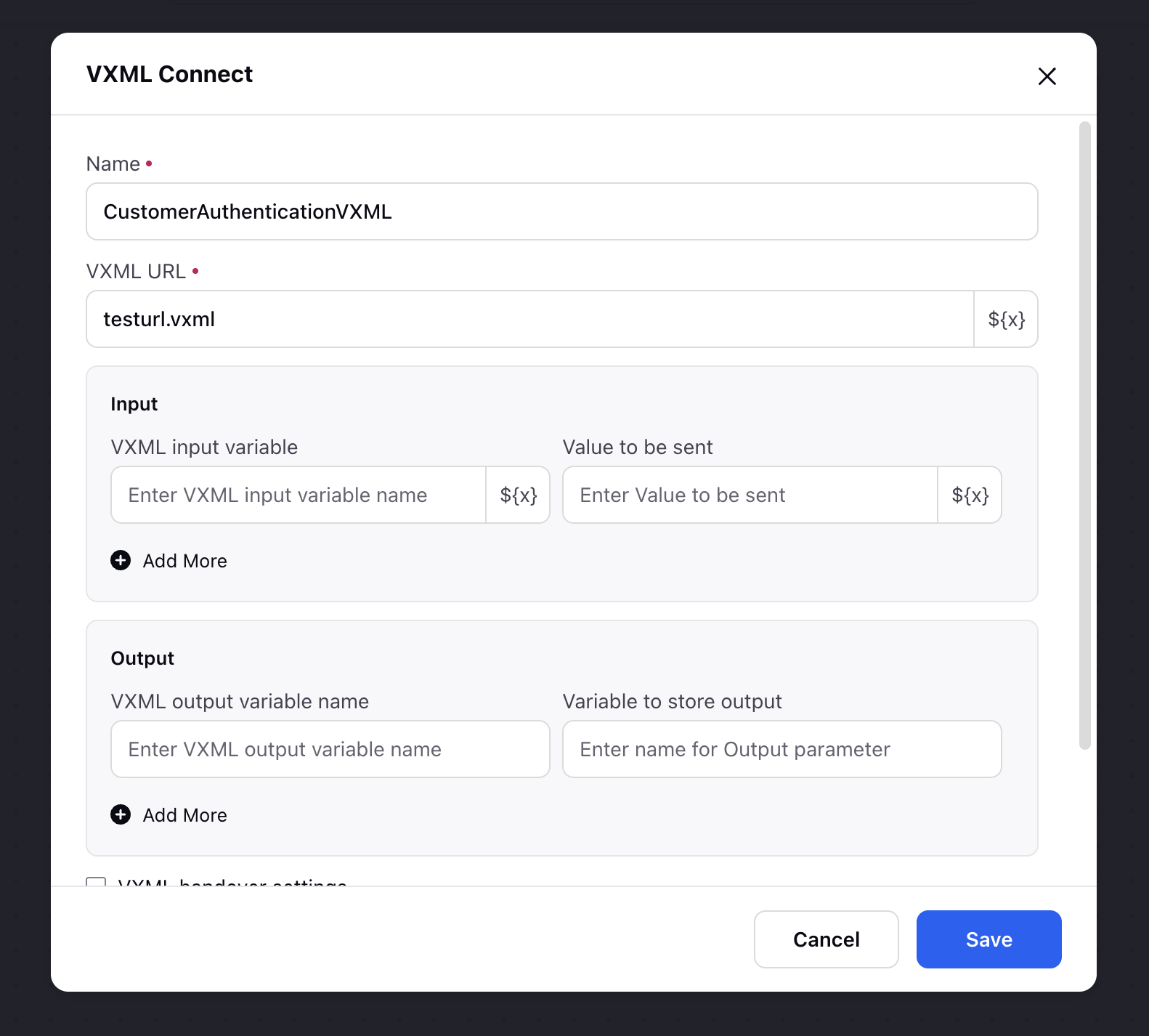This screenshot has height=1036, width=1149.
Task: Click the Output parameter name field
Action: [782, 750]
